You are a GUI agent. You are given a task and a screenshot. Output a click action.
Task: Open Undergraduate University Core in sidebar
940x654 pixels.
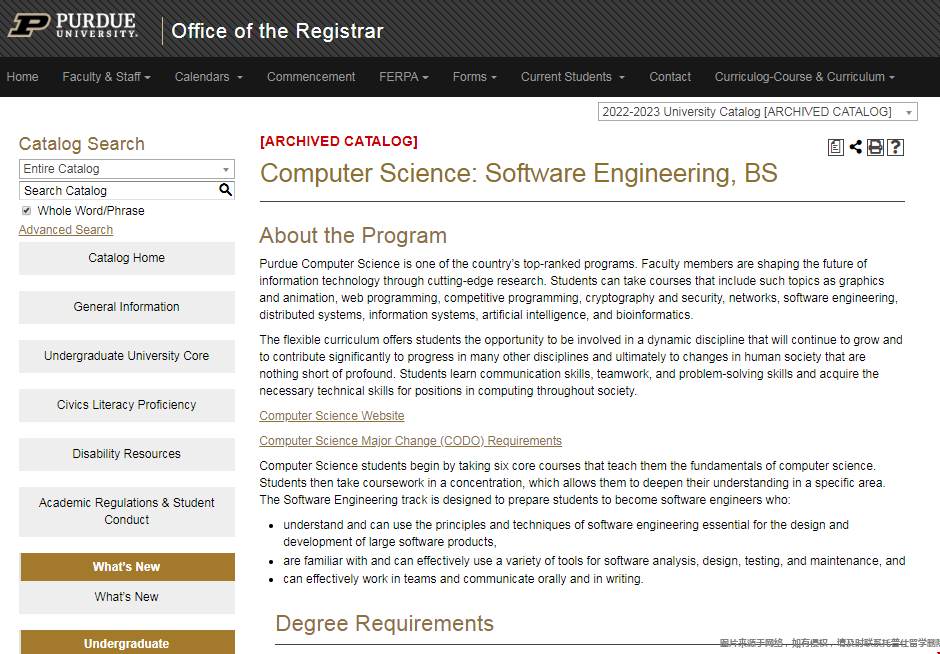click(126, 357)
